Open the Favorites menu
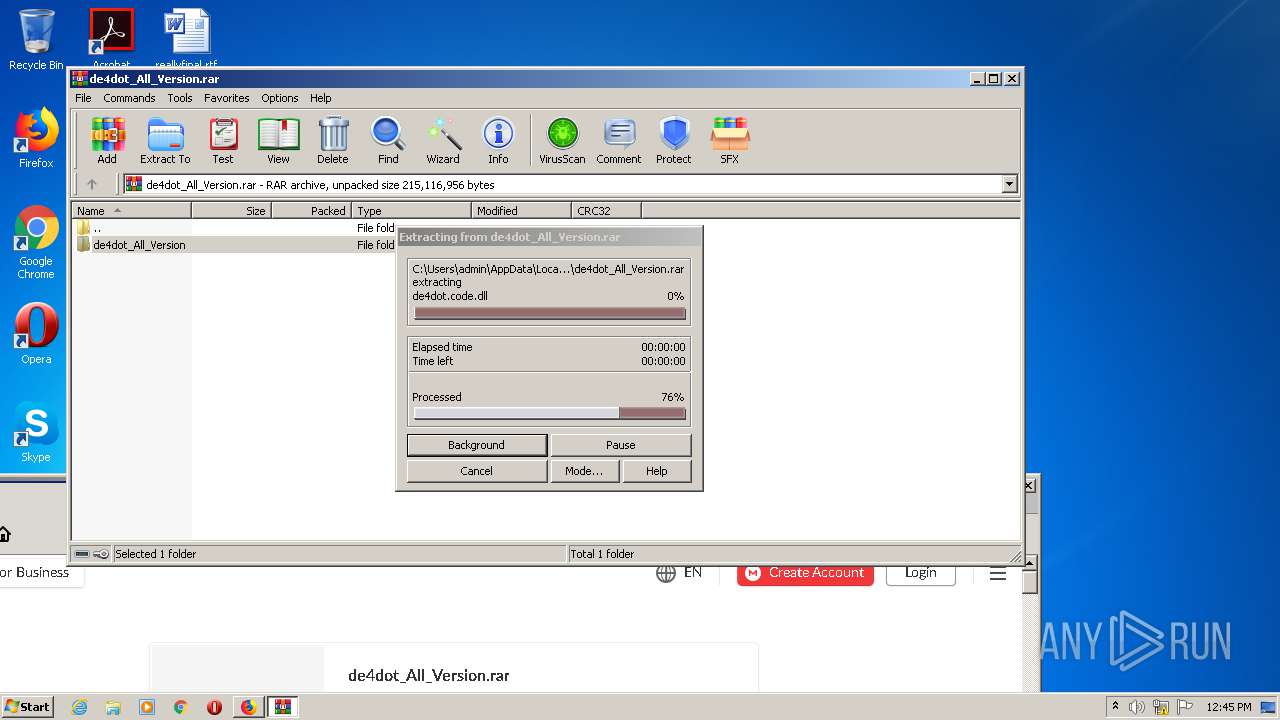This screenshot has width=1280, height=720. pos(227,98)
